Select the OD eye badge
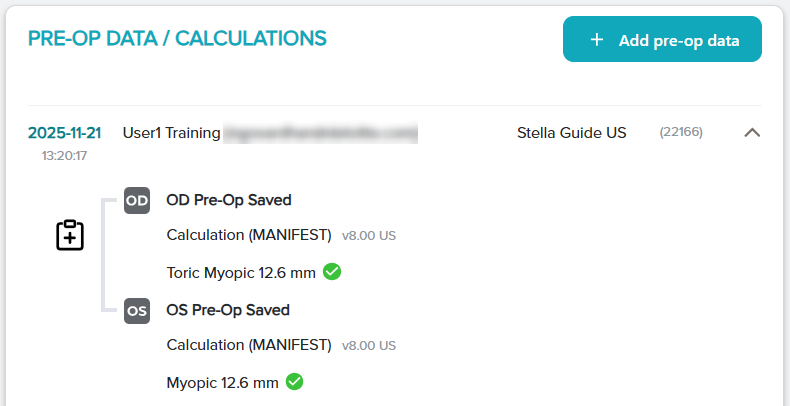 [x=137, y=200]
